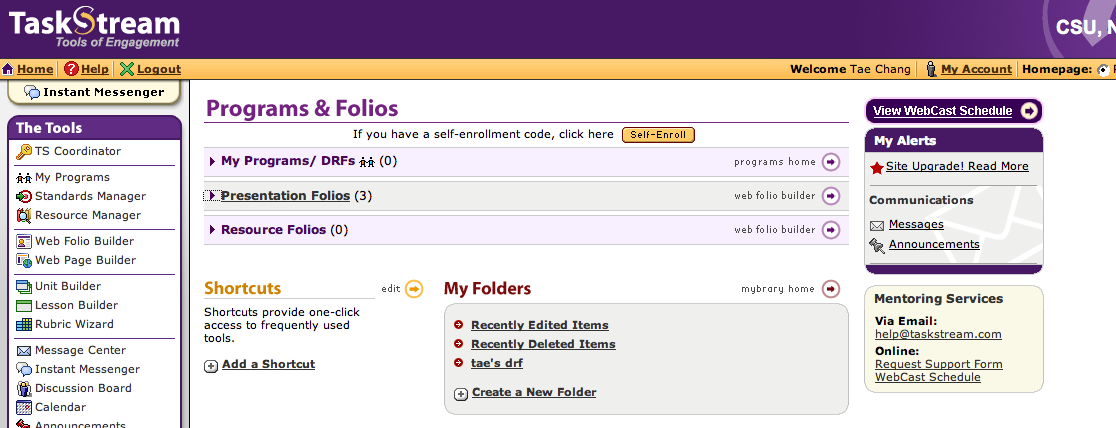The image size is (1116, 428).
Task: Select the Homepage radio button in header
Action: [x=1103, y=70]
